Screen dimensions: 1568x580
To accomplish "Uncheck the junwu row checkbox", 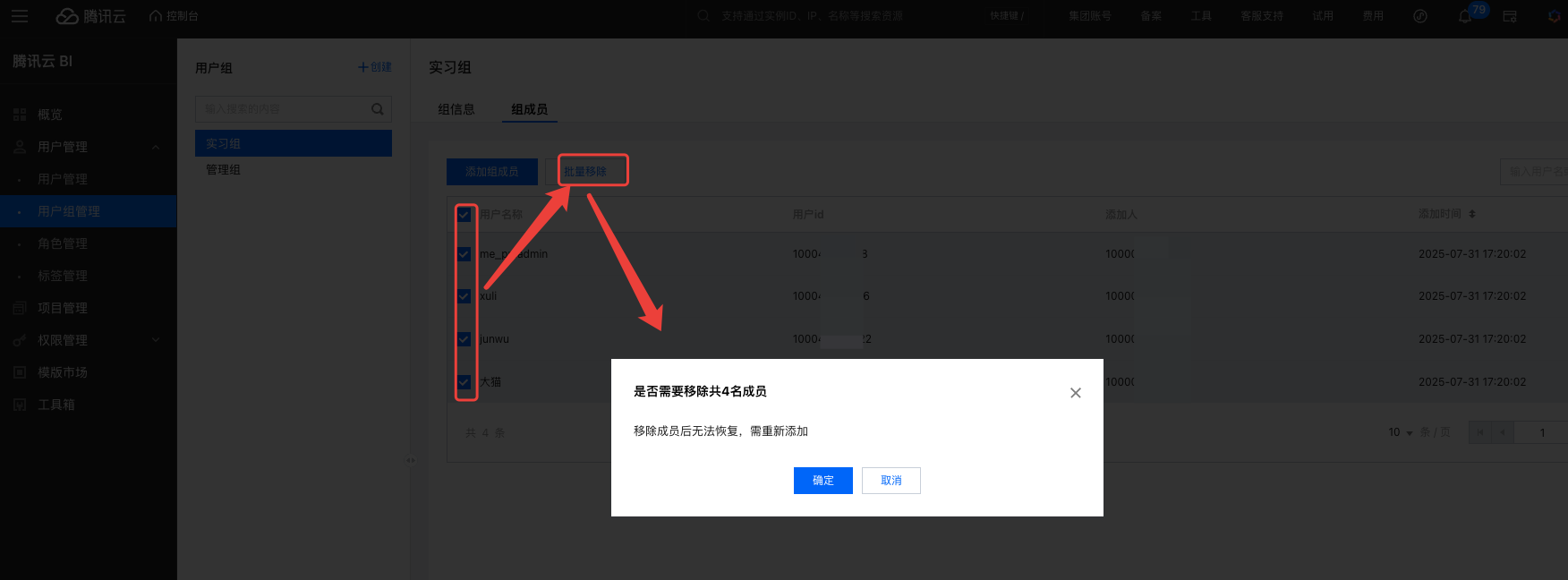I will tap(464, 339).
